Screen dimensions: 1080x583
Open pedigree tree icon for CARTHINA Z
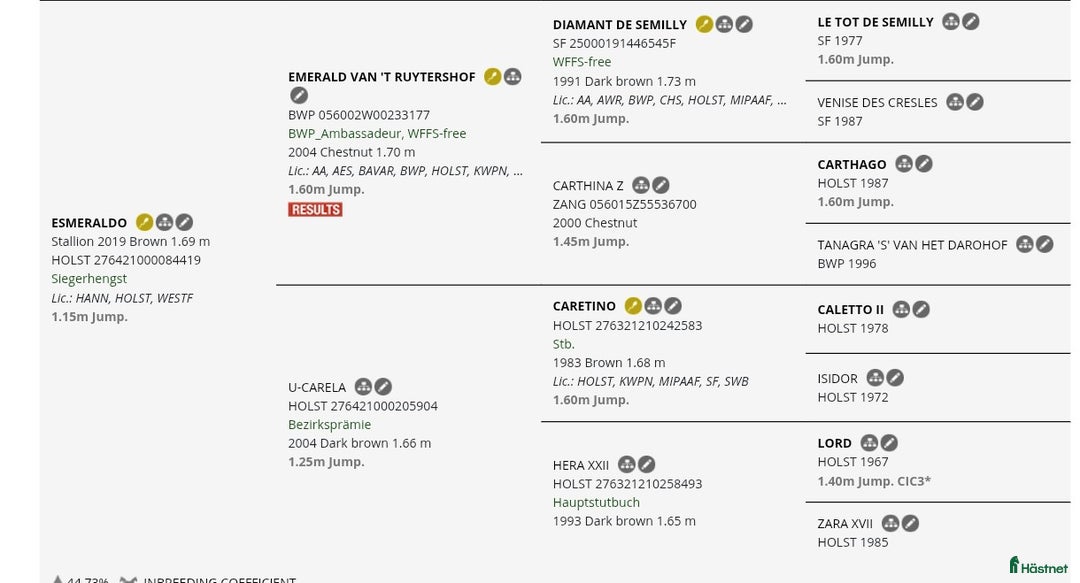pos(641,185)
